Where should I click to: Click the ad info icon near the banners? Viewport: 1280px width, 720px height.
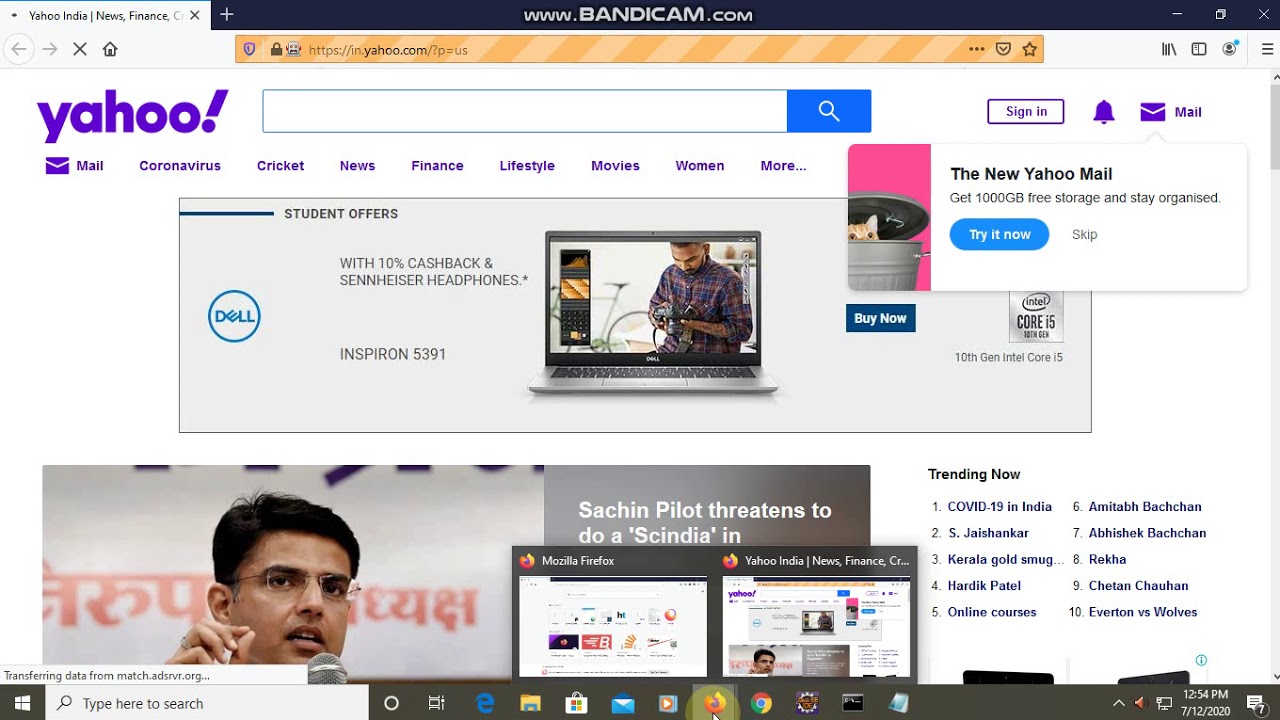[x=1201, y=660]
